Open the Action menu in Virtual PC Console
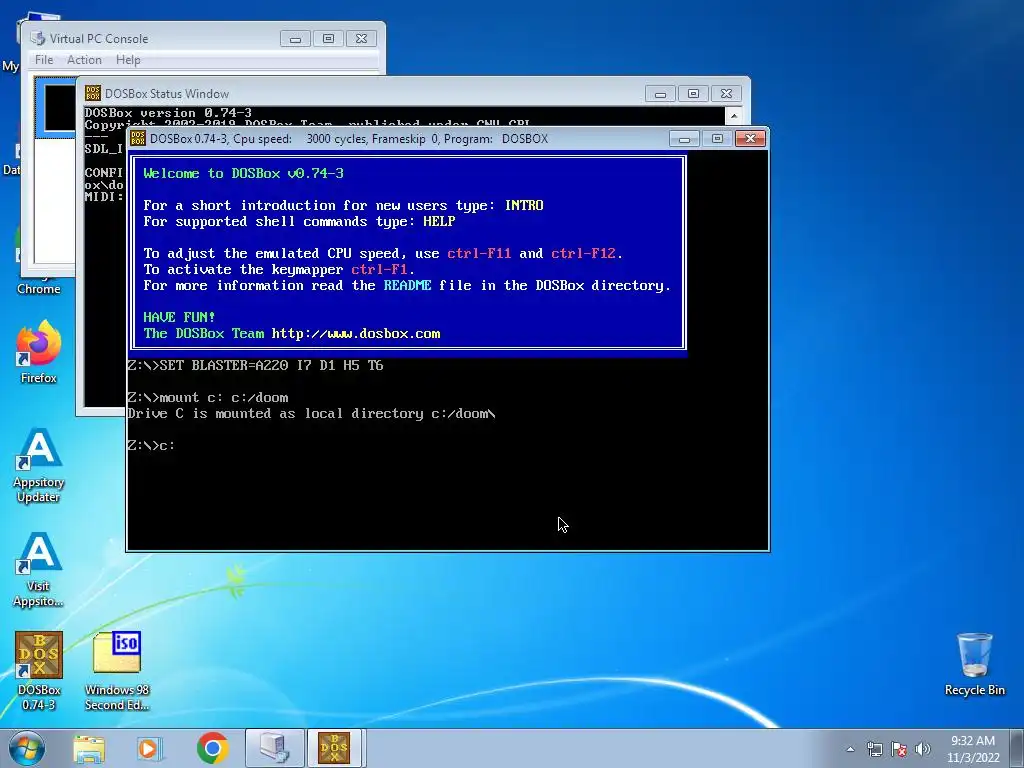The height and width of the screenshot is (768, 1024). click(84, 59)
